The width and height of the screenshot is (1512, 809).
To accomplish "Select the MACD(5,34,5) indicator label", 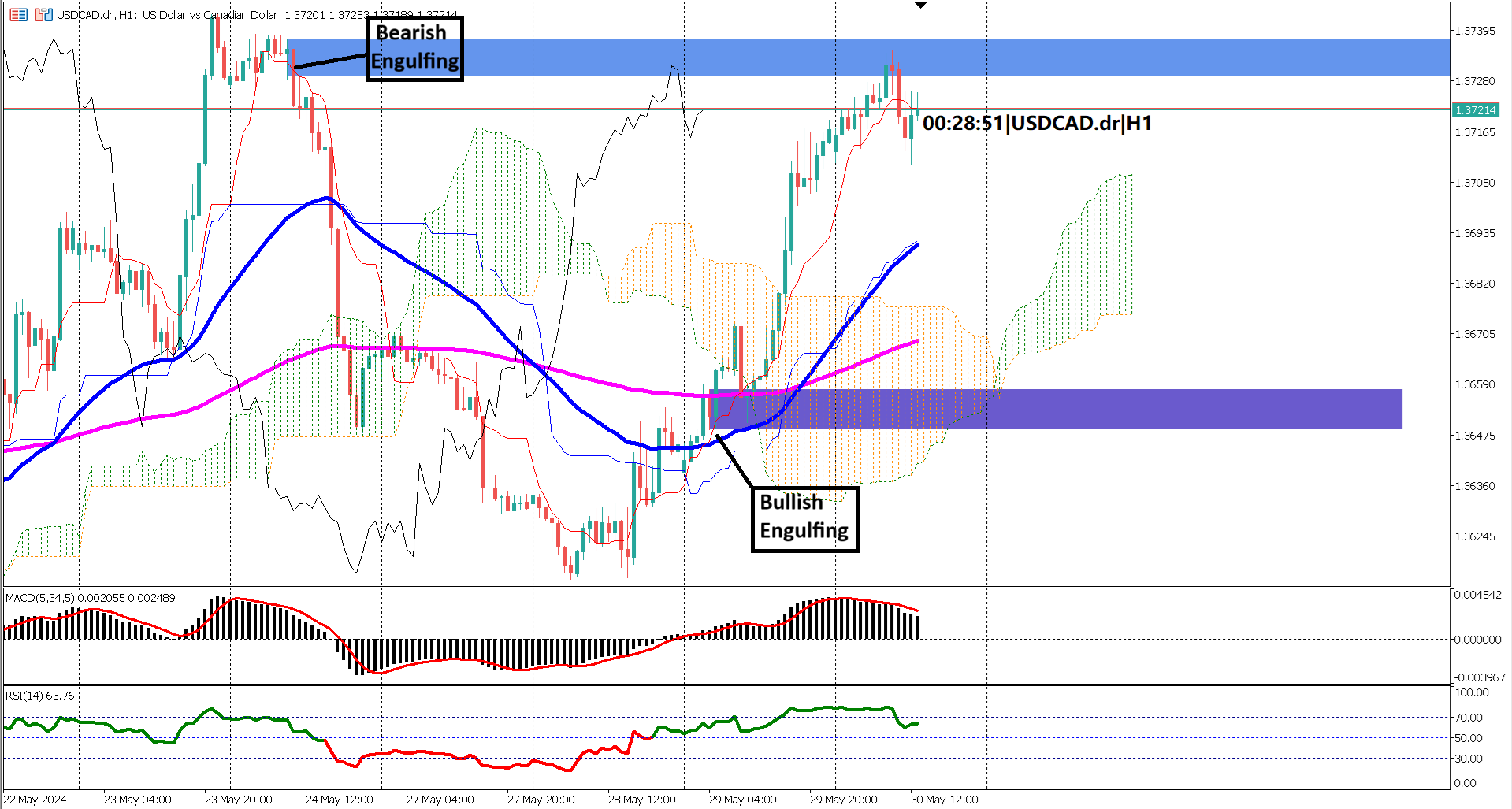I will (x=38, y=598).
